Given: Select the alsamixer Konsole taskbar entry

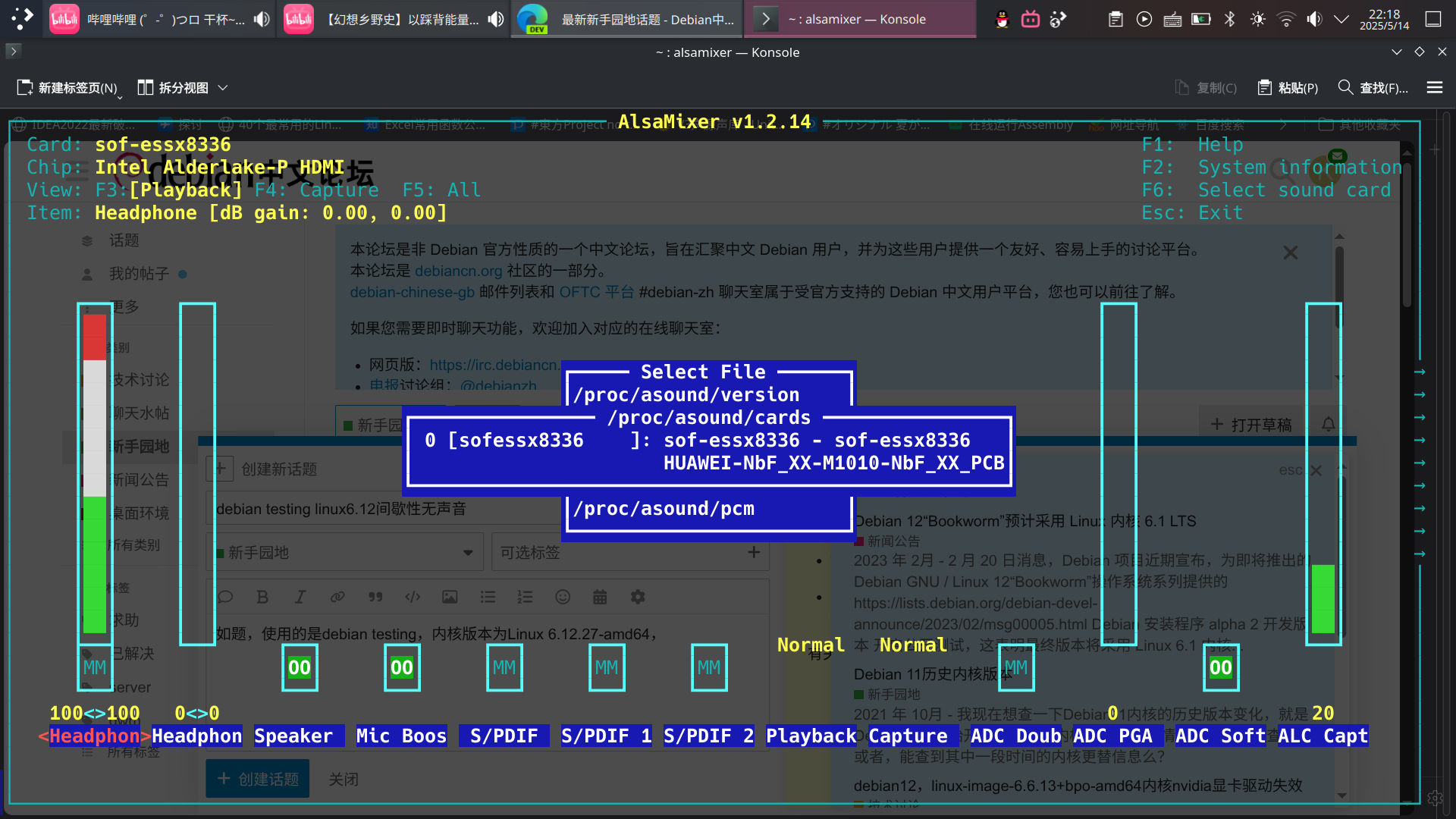Looking at the screenshot, I should pyautogui.click(x=860, y=19).
